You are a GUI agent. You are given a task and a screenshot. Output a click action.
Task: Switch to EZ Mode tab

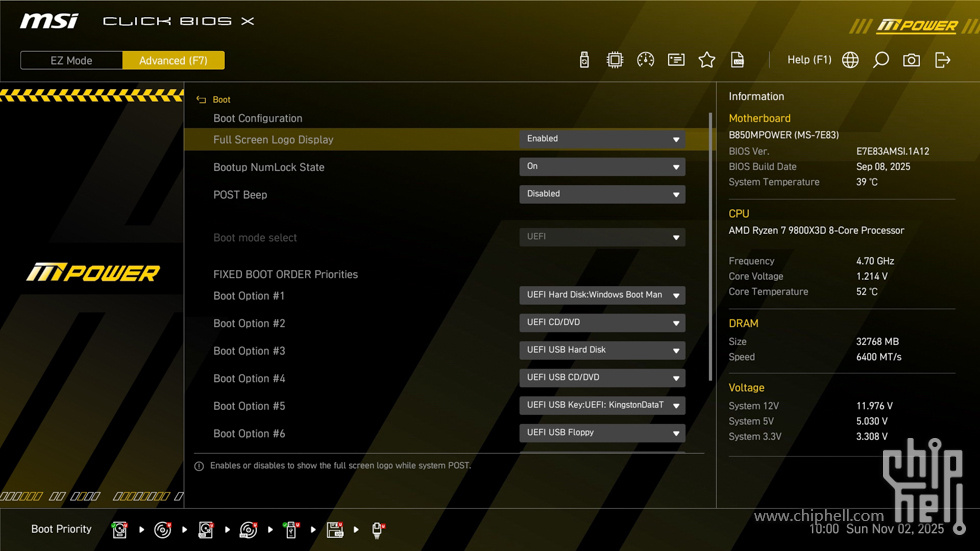click(x=72, y=60)
